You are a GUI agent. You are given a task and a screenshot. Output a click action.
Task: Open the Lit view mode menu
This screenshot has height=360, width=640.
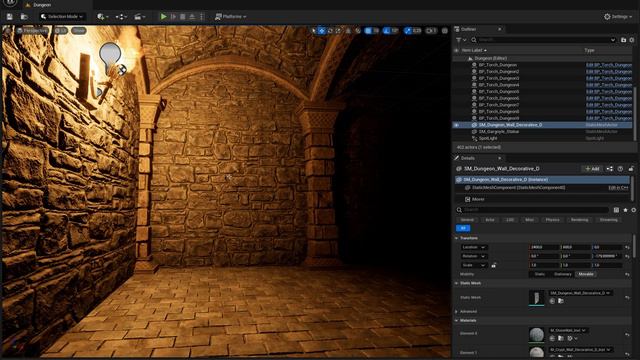click(60, 31)
